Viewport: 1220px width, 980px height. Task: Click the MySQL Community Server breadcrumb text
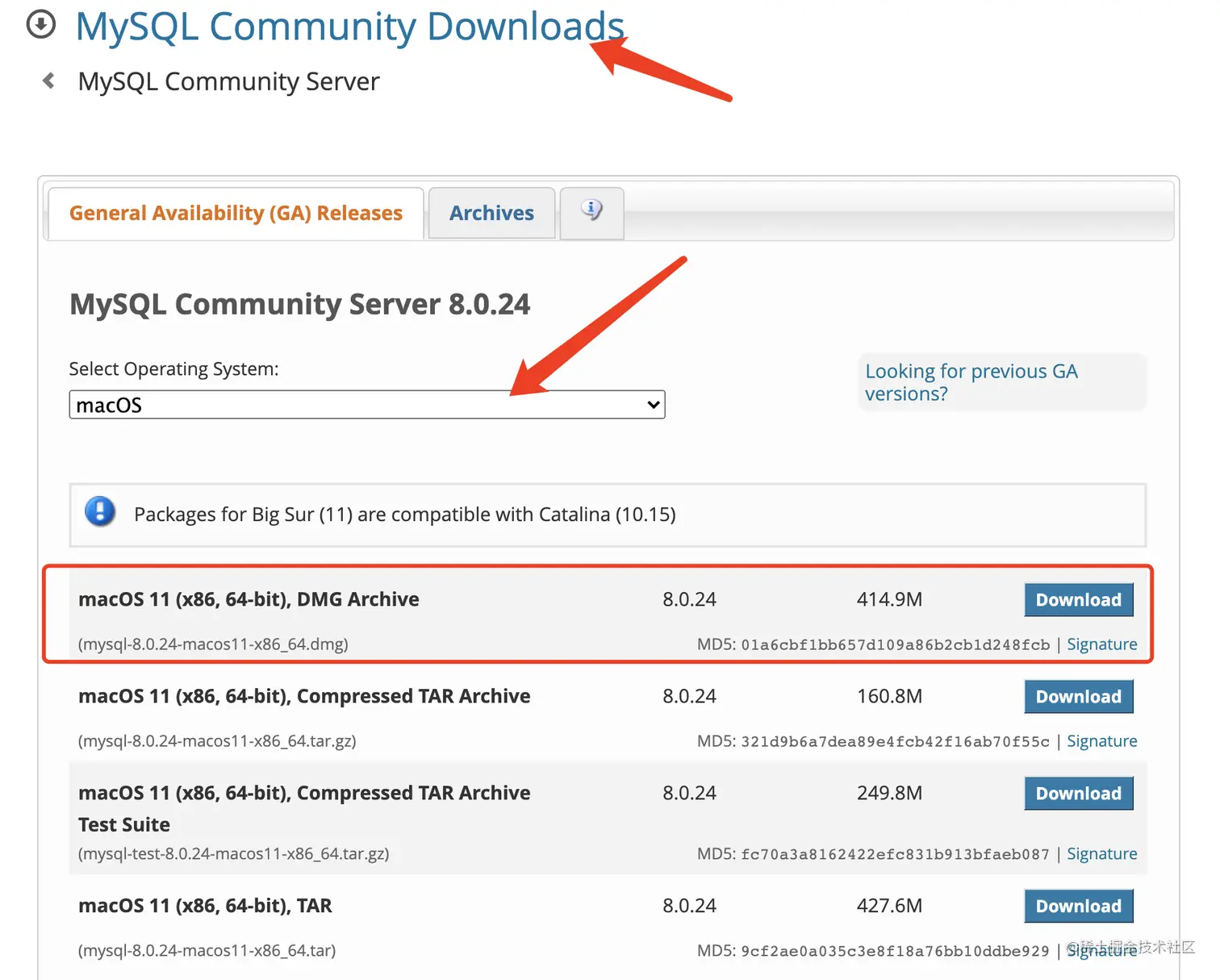[x=228, y=81]
